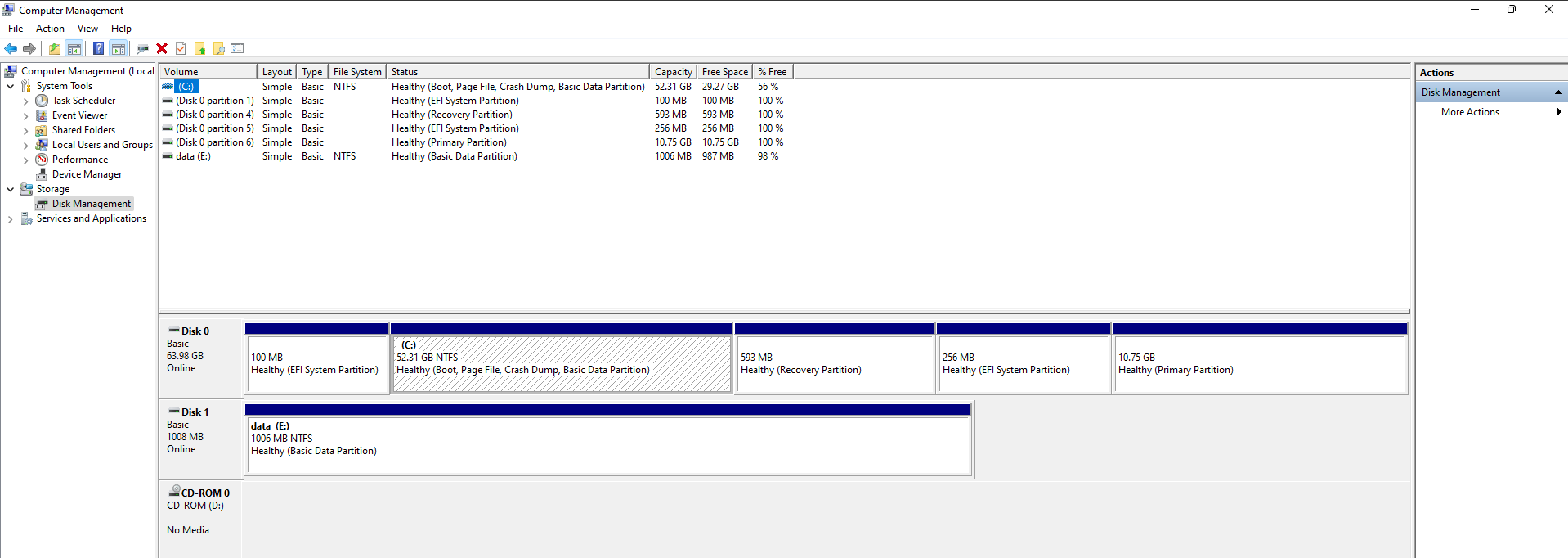Sort by the % Free column header
This screenshot has height=558, width=1568.
click(773, 72)
